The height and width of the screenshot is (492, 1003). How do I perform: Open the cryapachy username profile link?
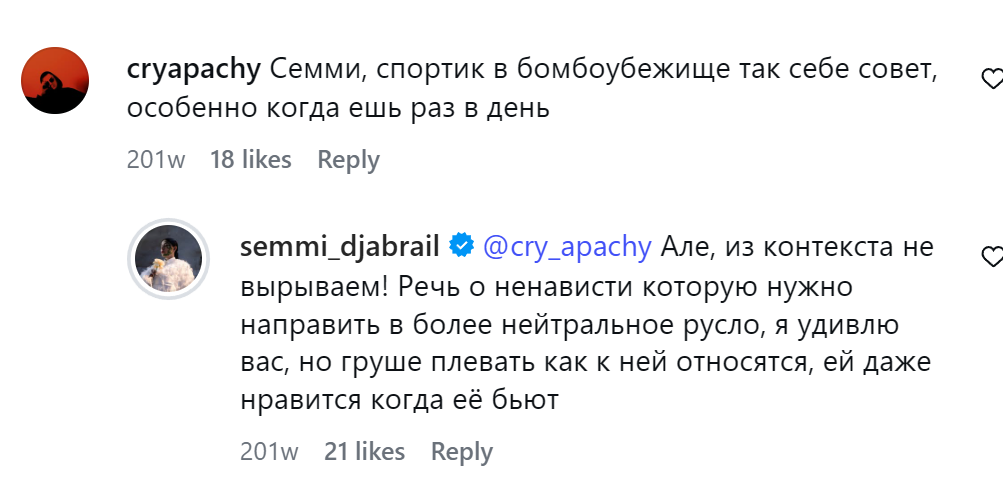195,70
